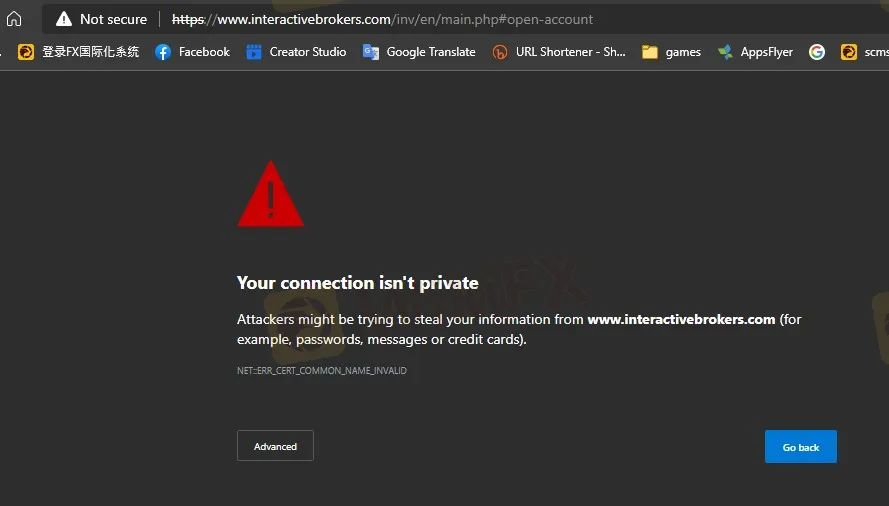Image resolution: width=889 pixels, height=506 pixels.
Task: Open the Google Translate bookmark icon
Action: [x=371, y=52]
